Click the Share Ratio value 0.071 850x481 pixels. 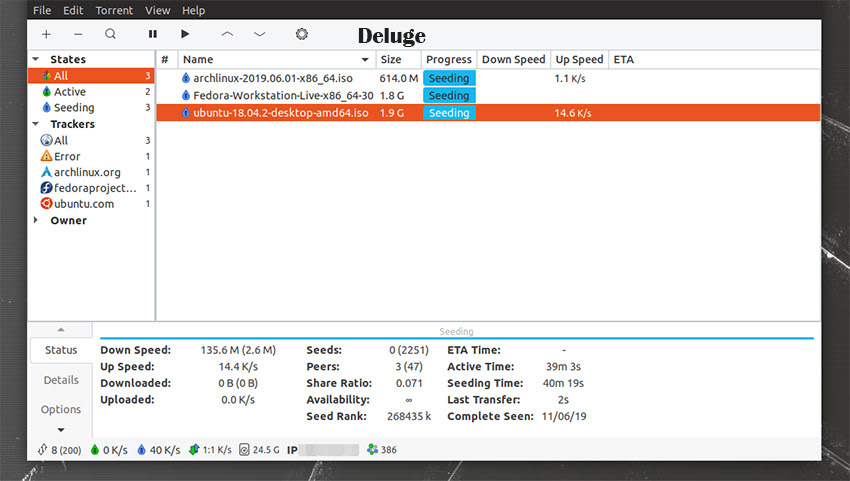pos(409,383)
